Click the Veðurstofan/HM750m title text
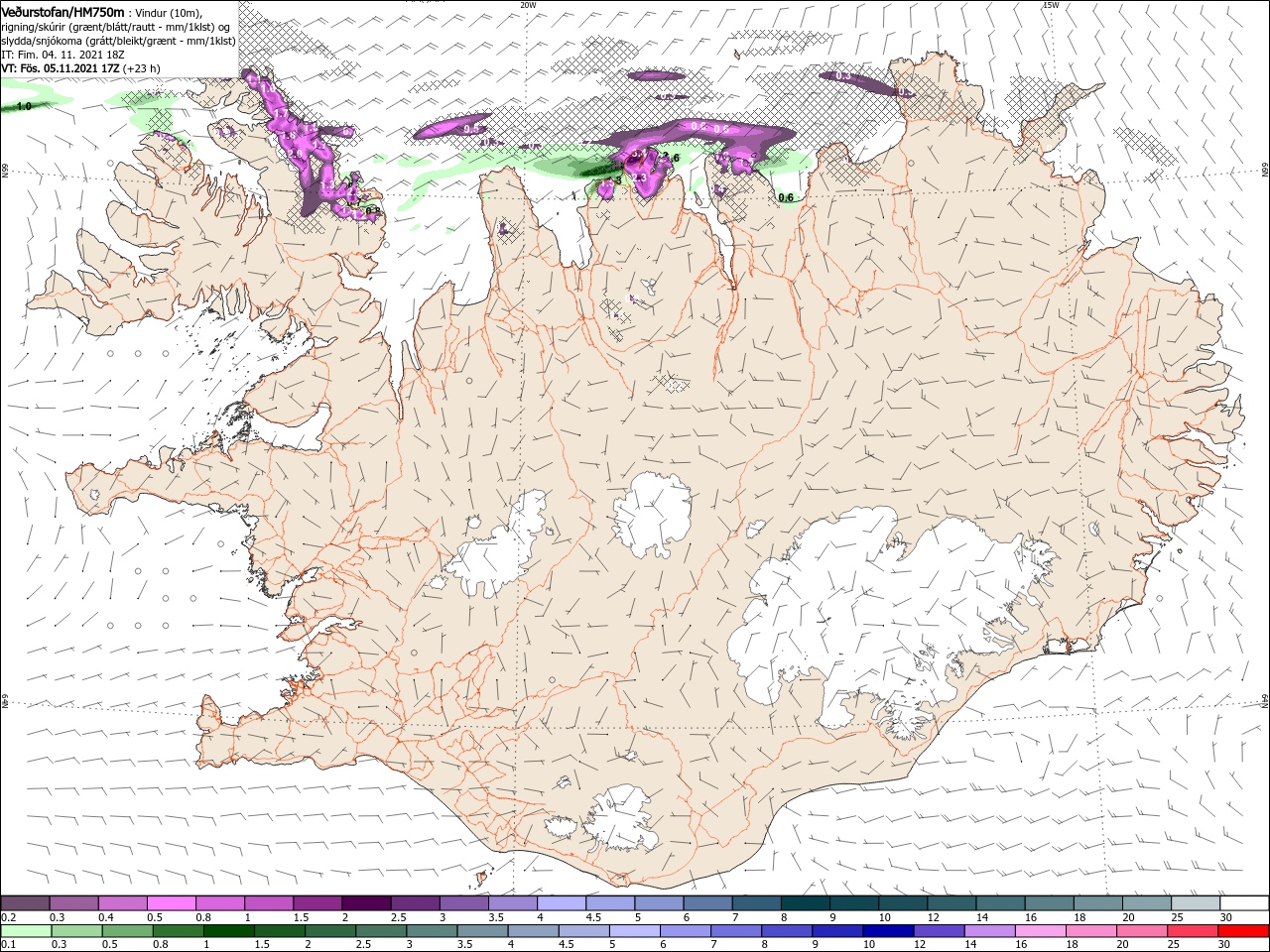The height and width of the screenshot is (952, 1270). 63,12
